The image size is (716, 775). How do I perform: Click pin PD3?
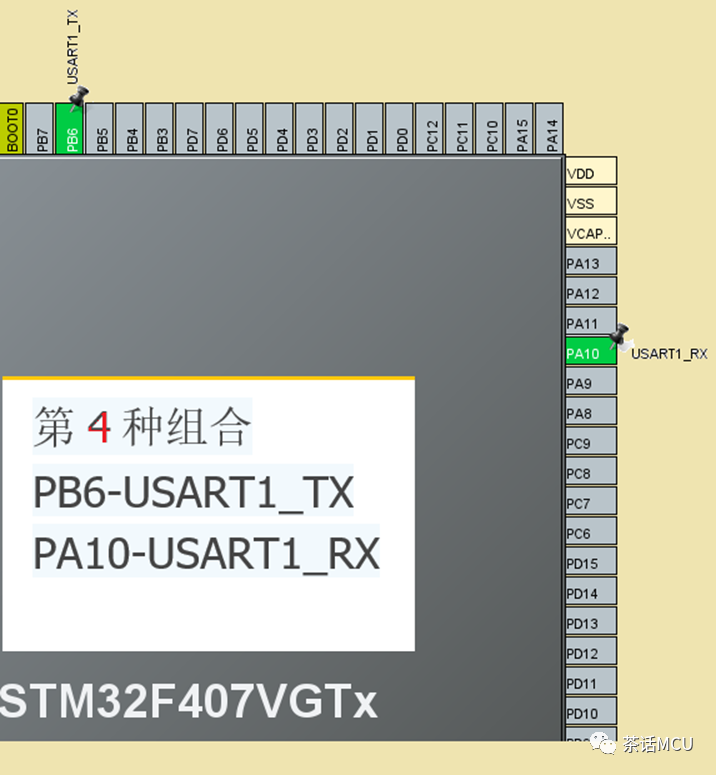309,129
